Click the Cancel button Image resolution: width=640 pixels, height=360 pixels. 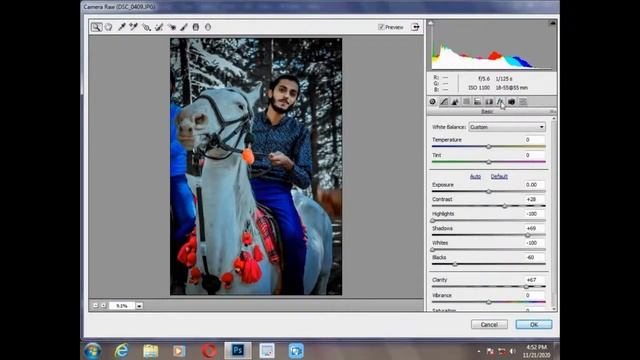pyautogui.click(x=489, y=324)
